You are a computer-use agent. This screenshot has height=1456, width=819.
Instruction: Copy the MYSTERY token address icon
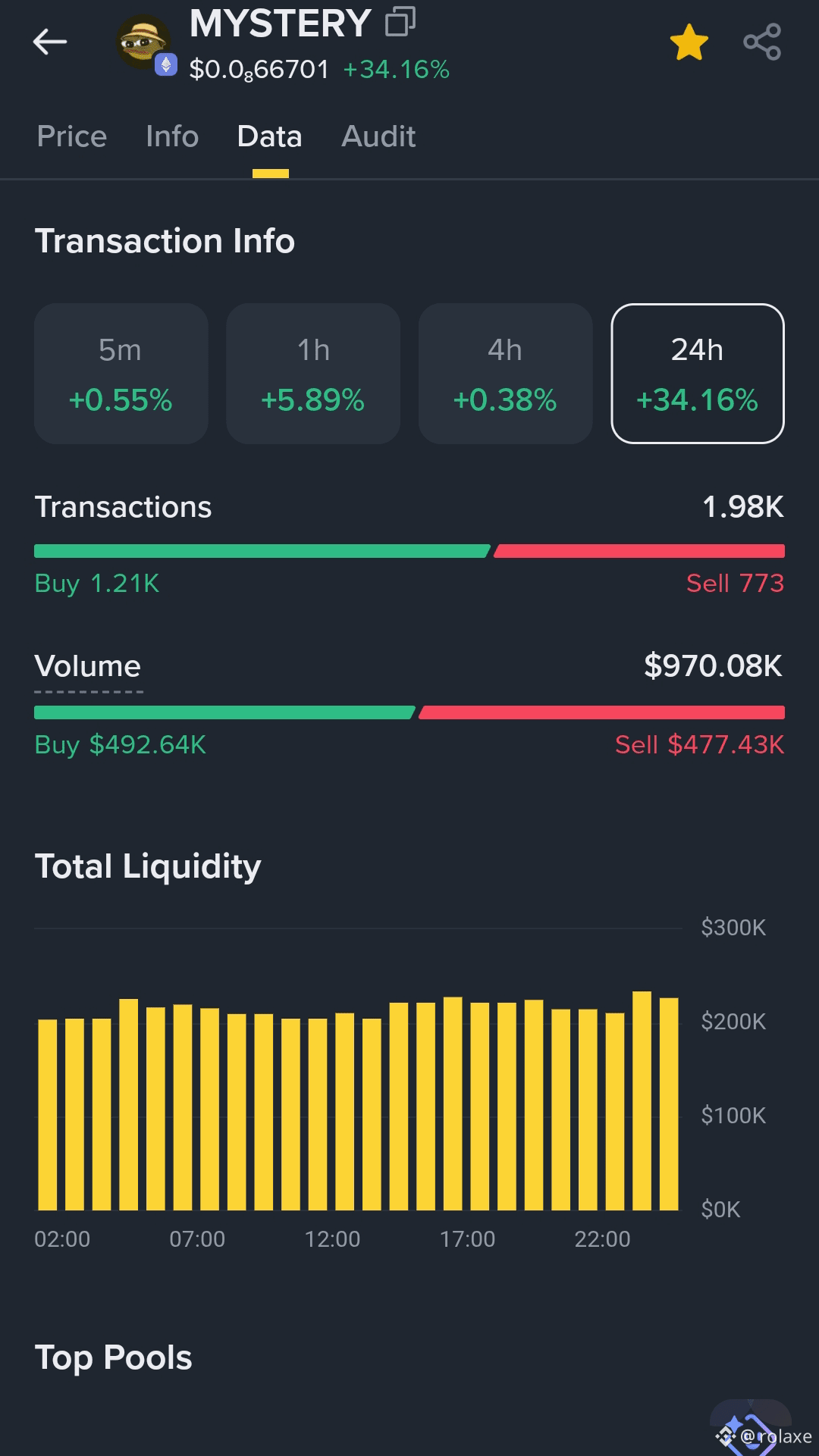tap(400, 22)
